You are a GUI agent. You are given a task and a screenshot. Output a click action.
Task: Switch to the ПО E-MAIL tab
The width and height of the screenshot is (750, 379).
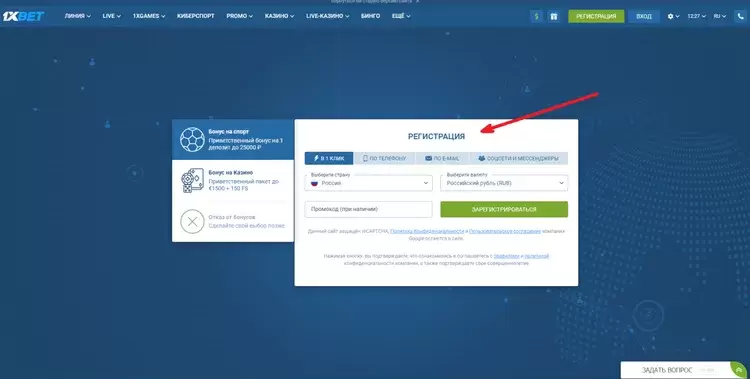tap(442, 158)
